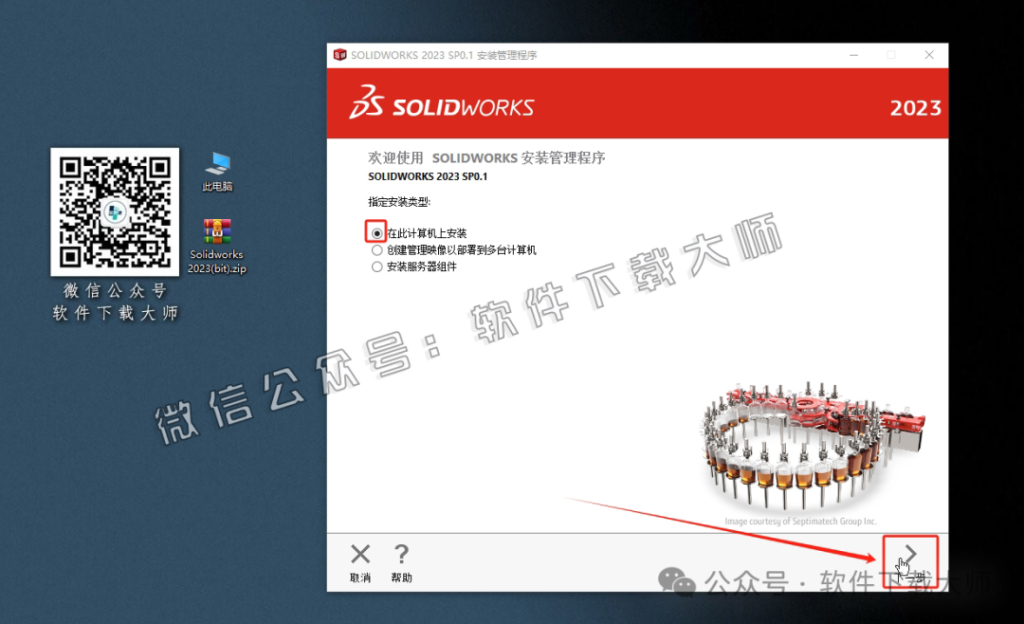Viewport: 1024px width, 624px height.
Task: Click the QR code image on the desktop
Action: pos(114,212)
